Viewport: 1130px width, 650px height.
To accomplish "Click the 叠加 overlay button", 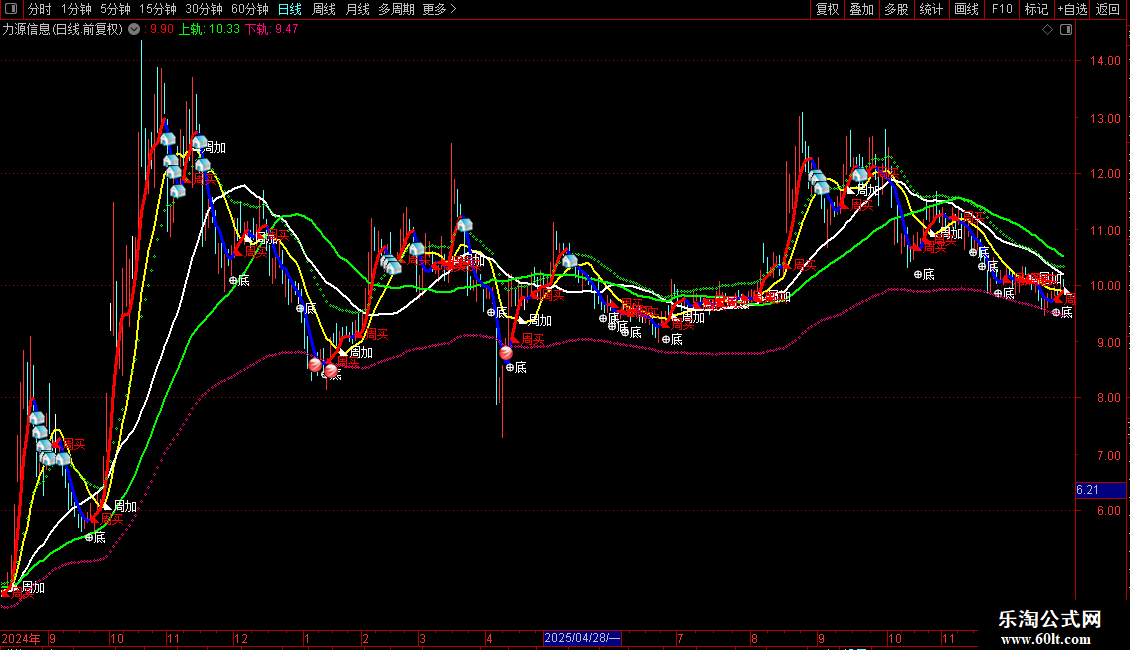I will (861, 9).
